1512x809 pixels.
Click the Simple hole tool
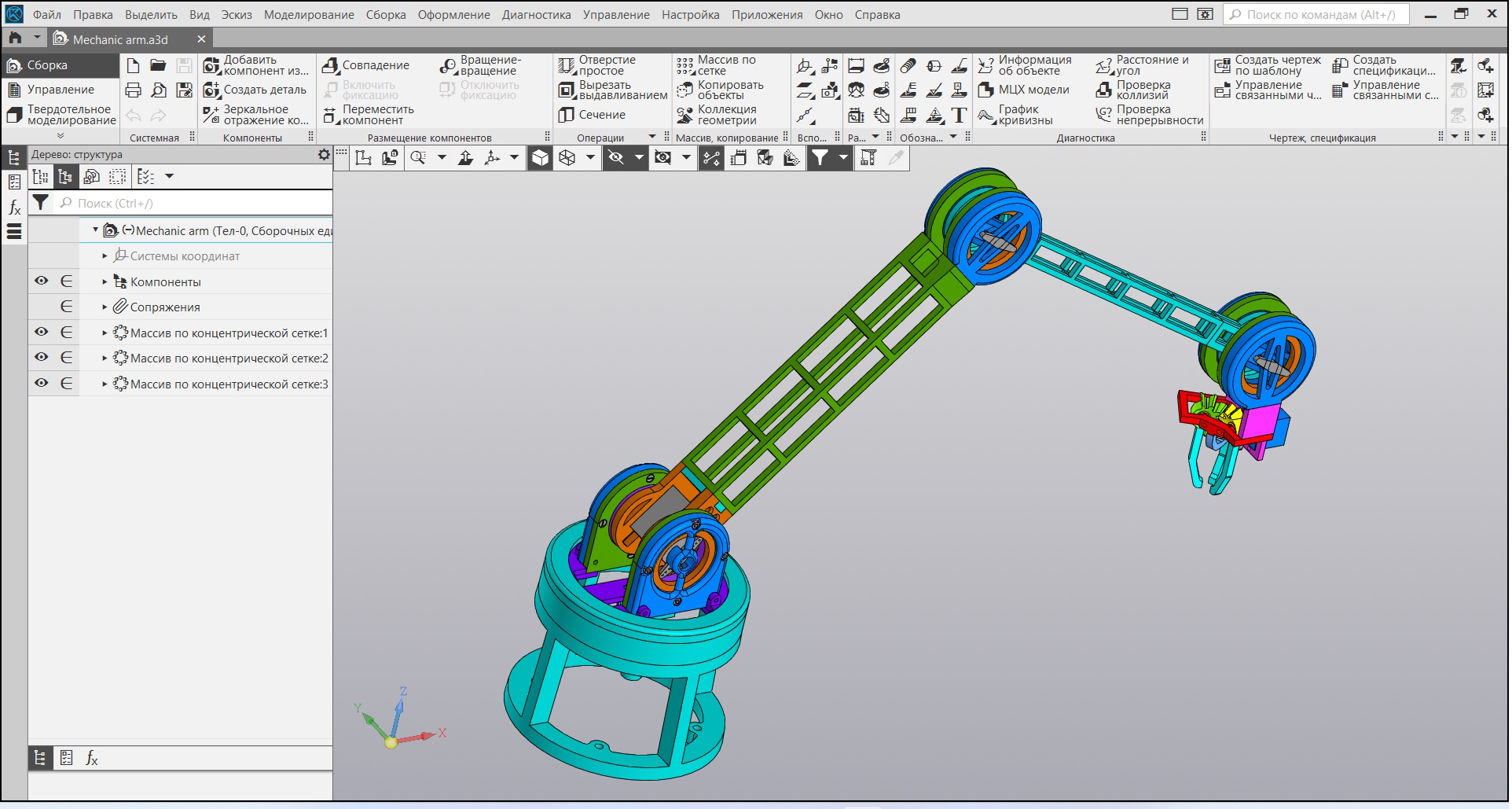[567, 65]
